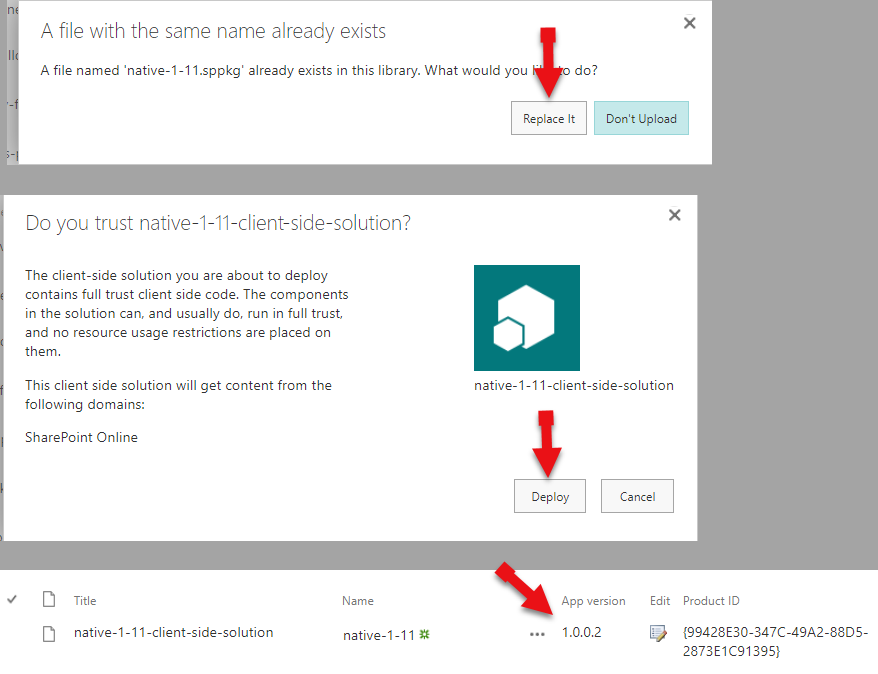Click the 'A file with the same name already exists' heading
Screen dimensions: 878x674
(x=213, y=31)
